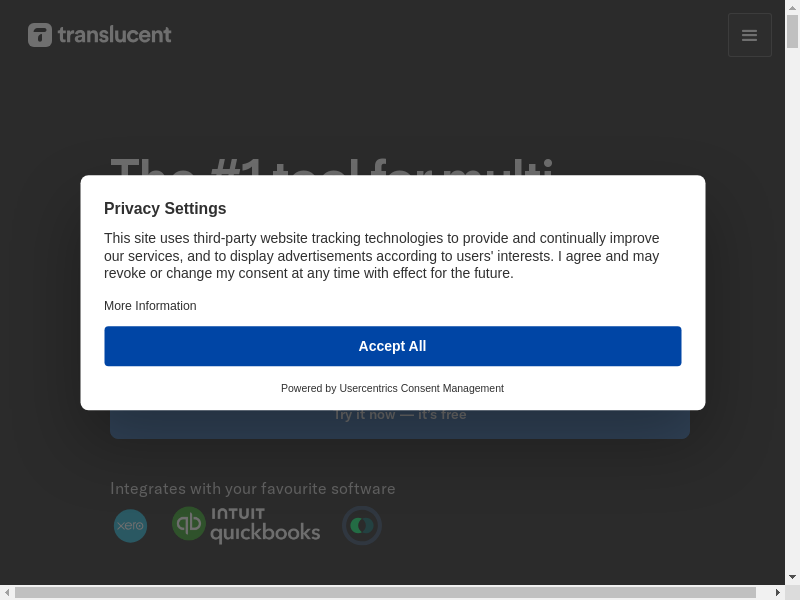Image resolution: width=800 pixels, height=600 pixels.
Task: Open the More Information link
Action: pyautogui.click(x=150, y=306)
